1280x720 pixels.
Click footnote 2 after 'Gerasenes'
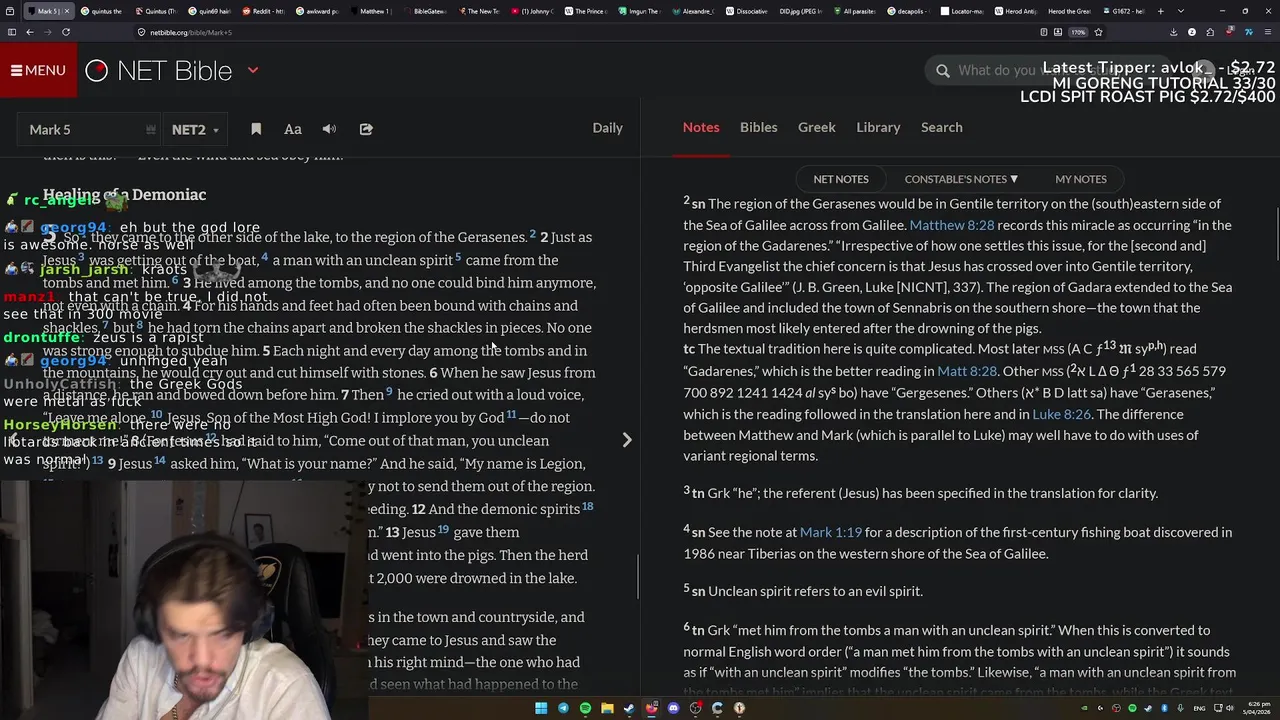(533, 234)
